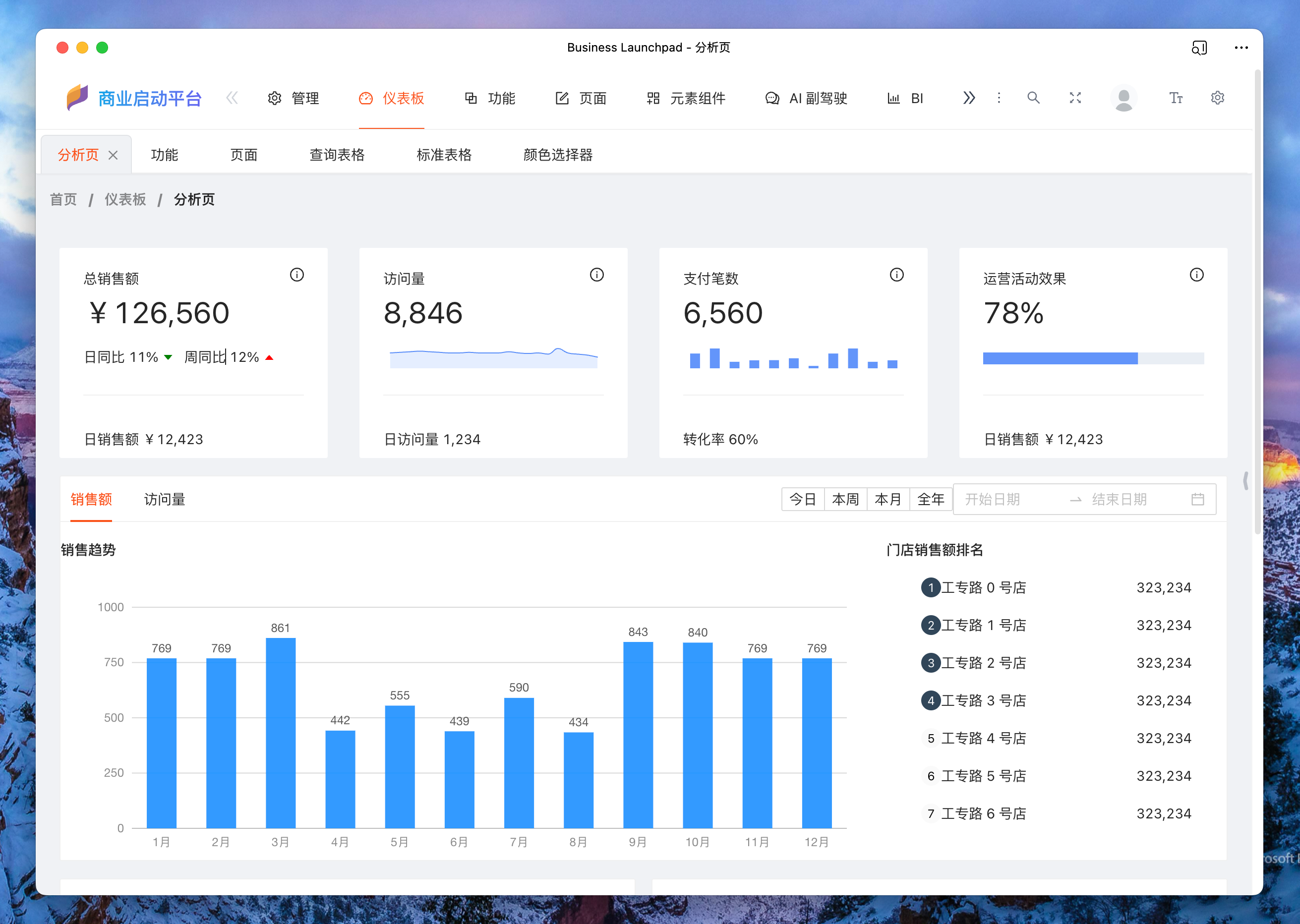Open the 页面 top menu item

click(x=581, y=99)
